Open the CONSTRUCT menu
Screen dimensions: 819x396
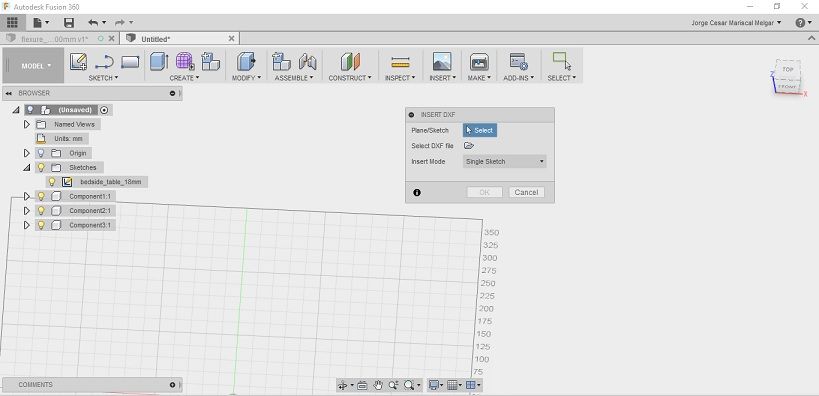(x=350, y=78)
